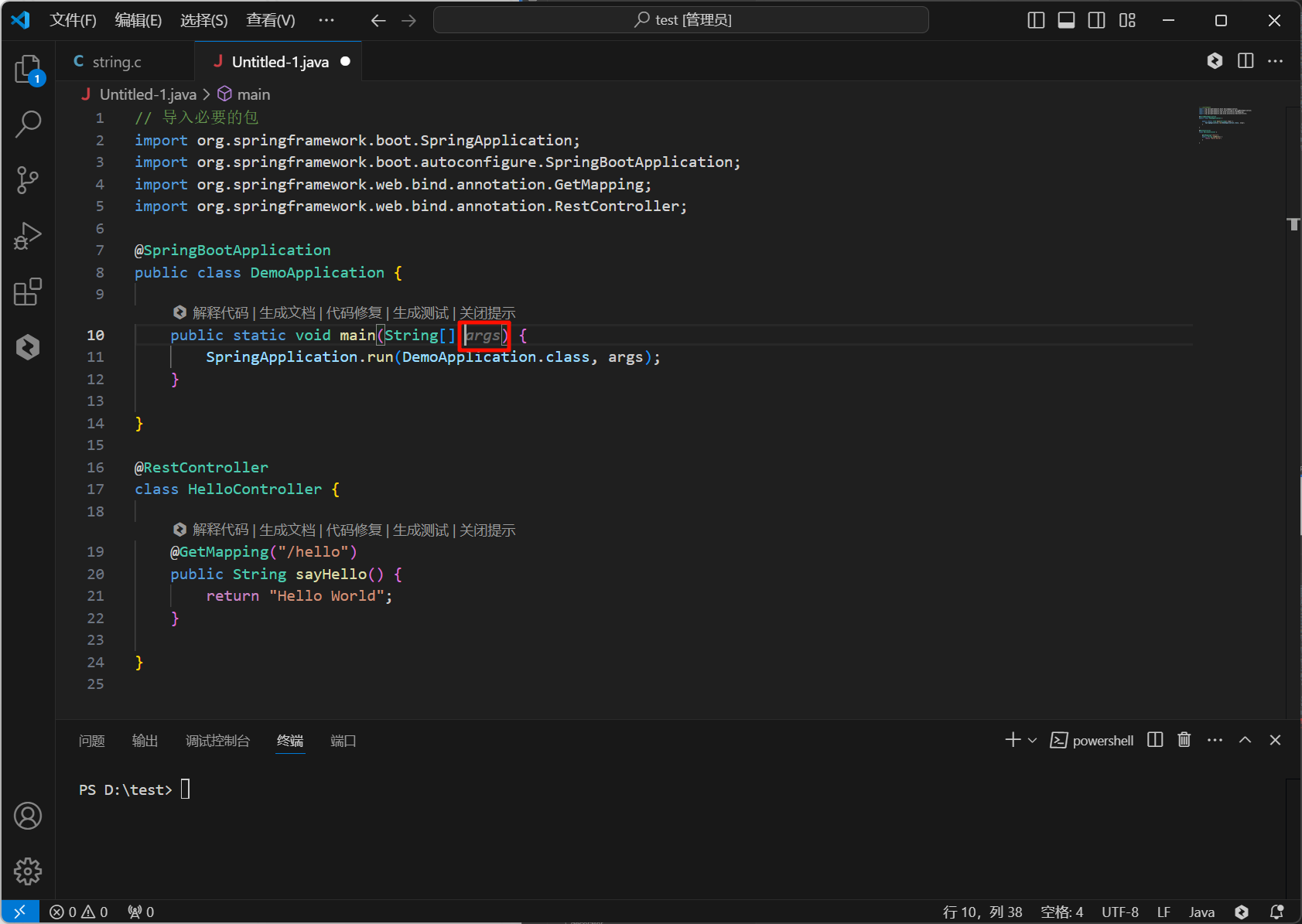This screenshot has width=1302, height=924.
Task: Toggle the bottom panel layout button
Action: point(1066,20)
